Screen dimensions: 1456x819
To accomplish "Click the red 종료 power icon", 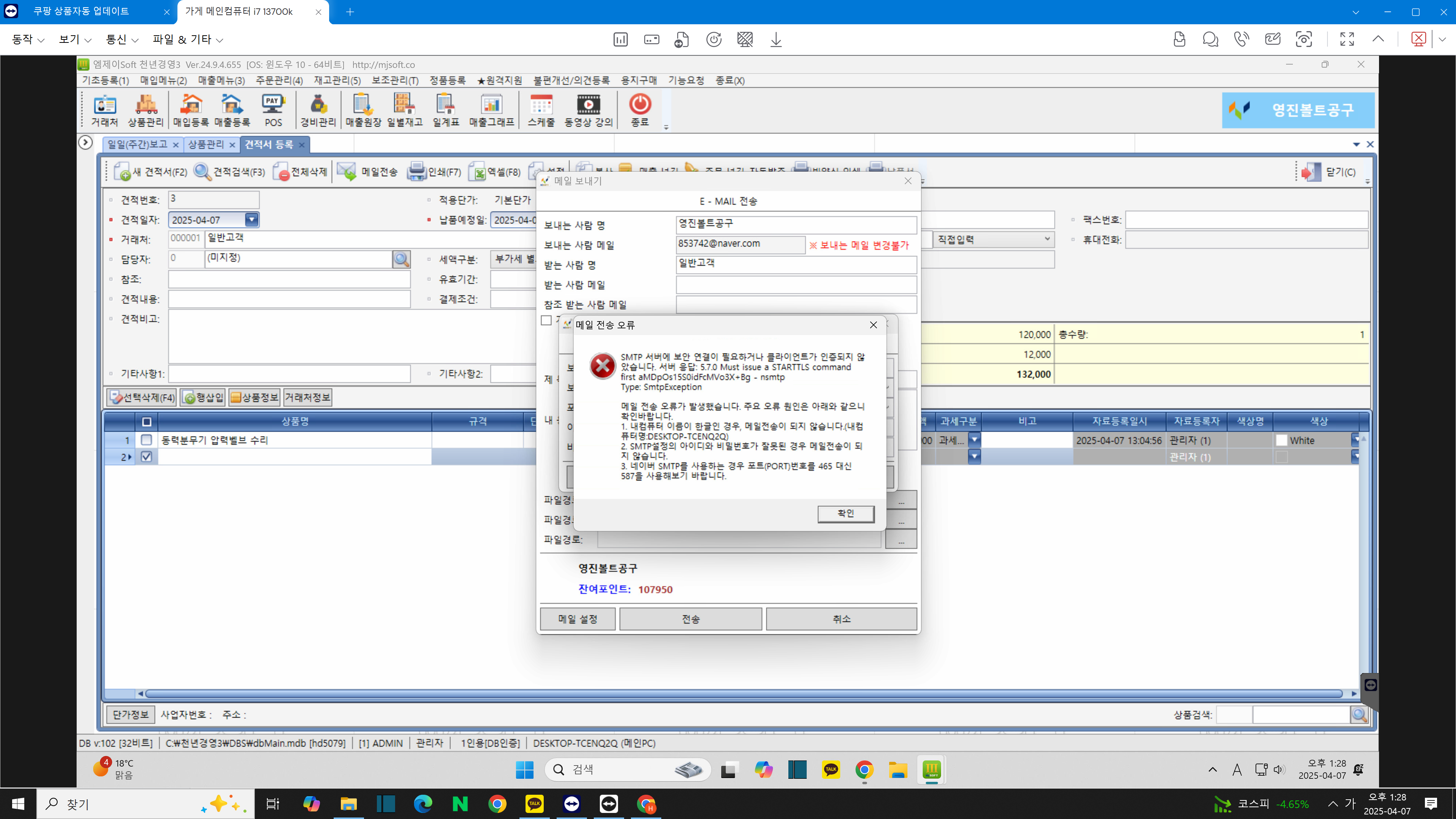I will (x=640, y=110).
